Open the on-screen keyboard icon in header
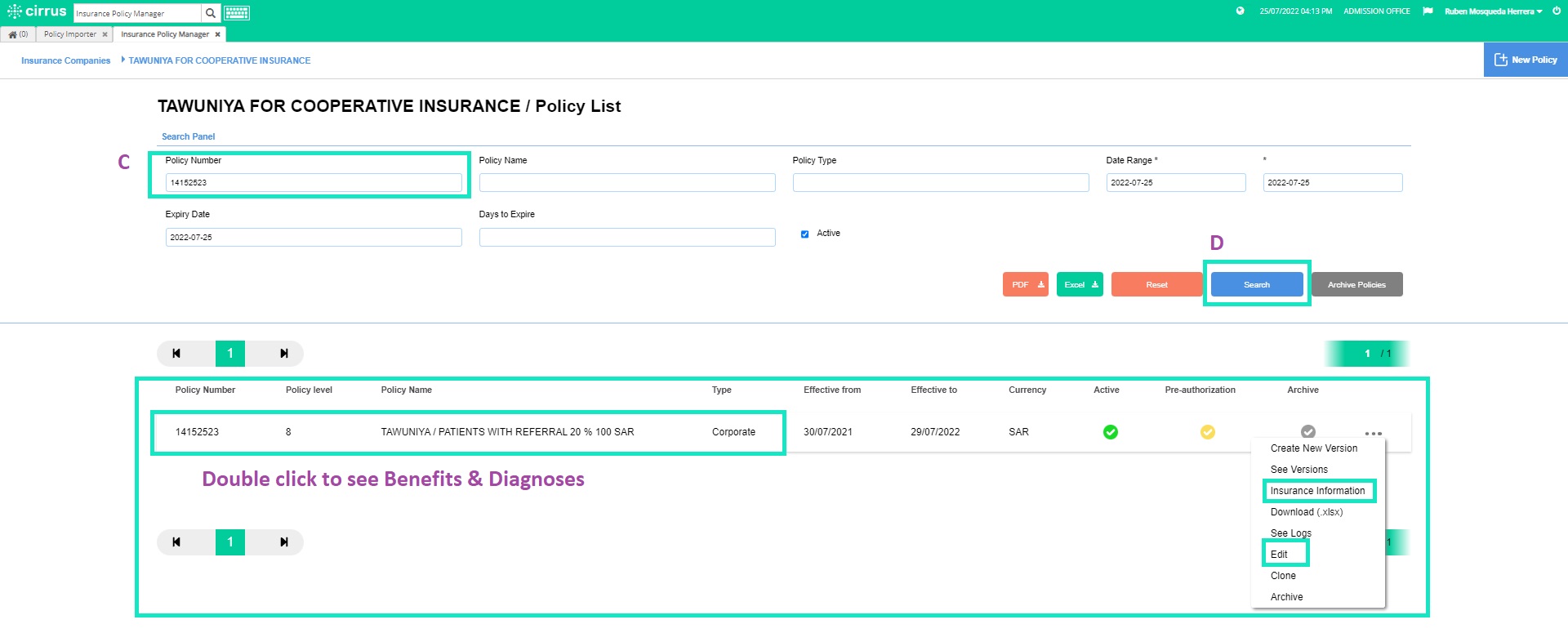Screen dimensions: 1568x642 (237, 13)
